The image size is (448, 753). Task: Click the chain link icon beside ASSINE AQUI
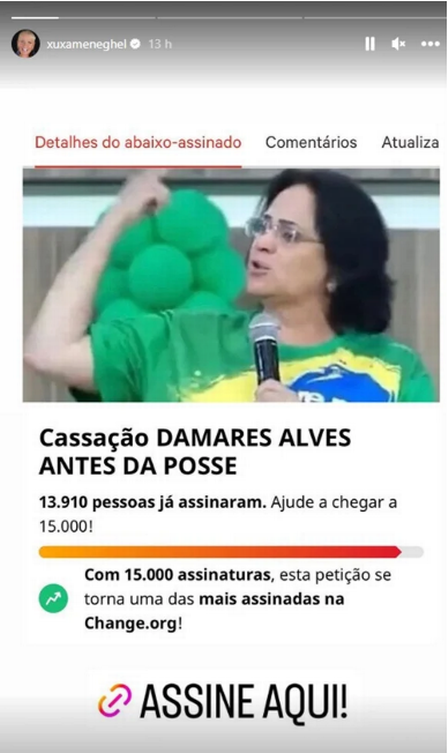114,701
